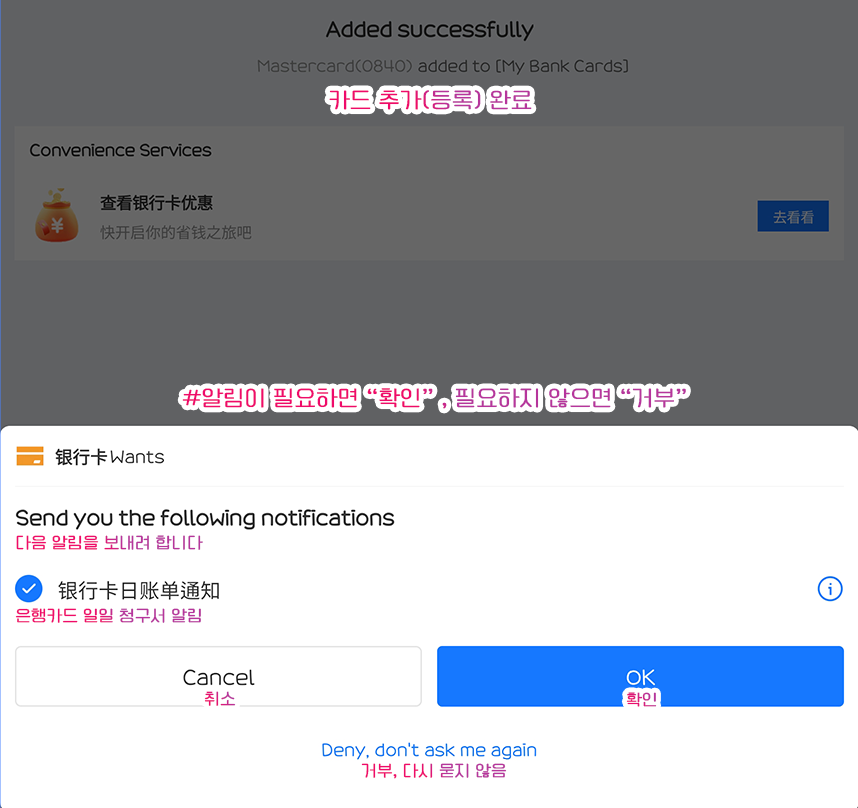Click the 银行卡日账单通知 notification label
This screenshot has width=858, height=808.
point(139,590)
